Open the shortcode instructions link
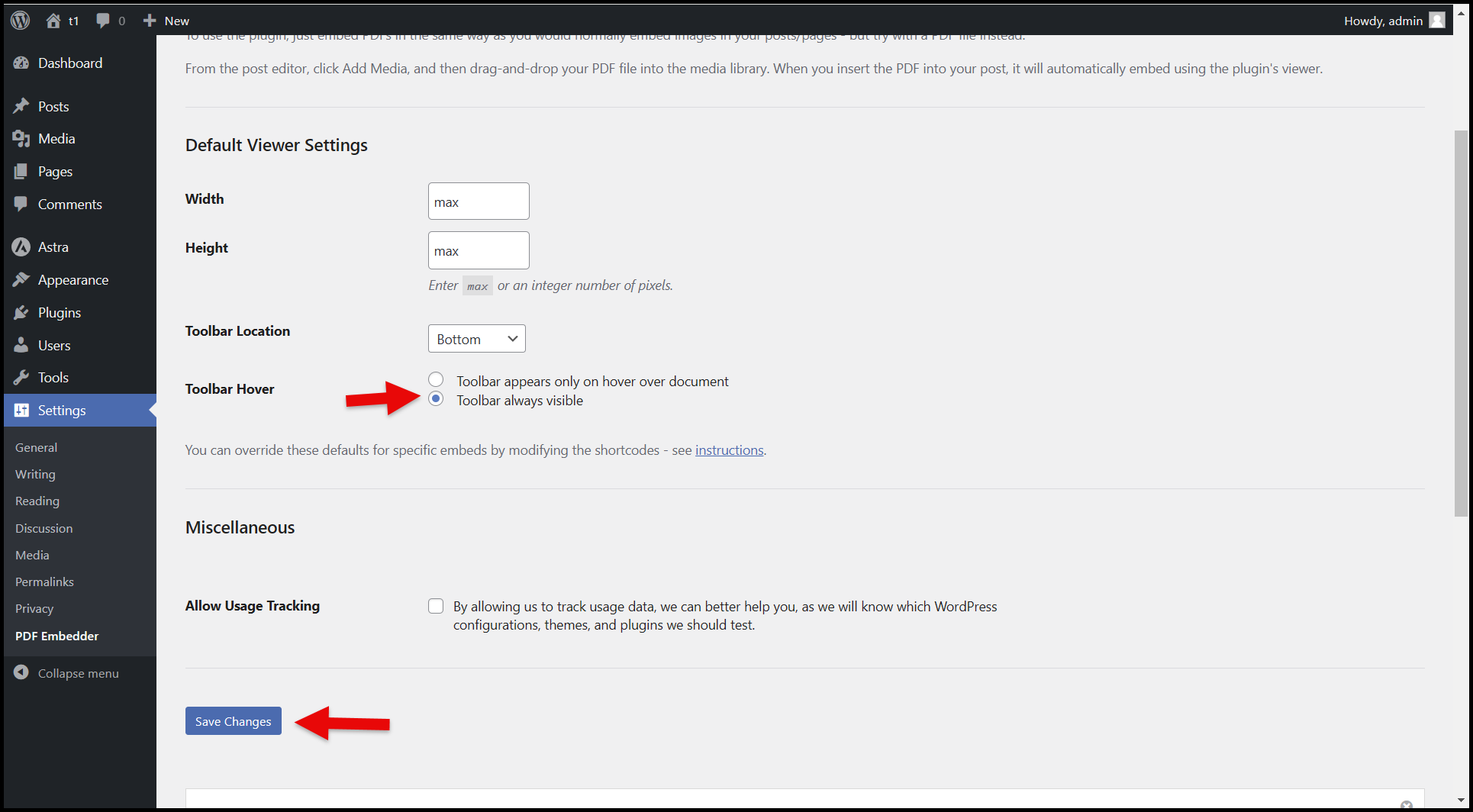This screenshot has height=812, width=1473. [x=730, y=450]
